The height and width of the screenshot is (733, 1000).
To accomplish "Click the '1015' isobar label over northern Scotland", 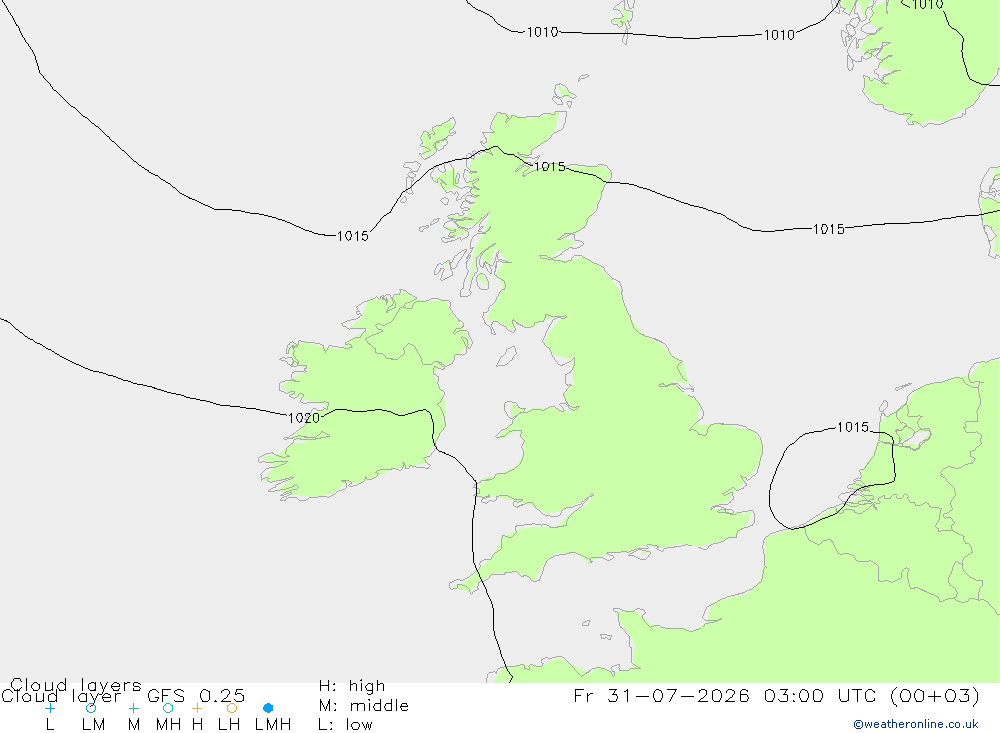I will [550, 167].
